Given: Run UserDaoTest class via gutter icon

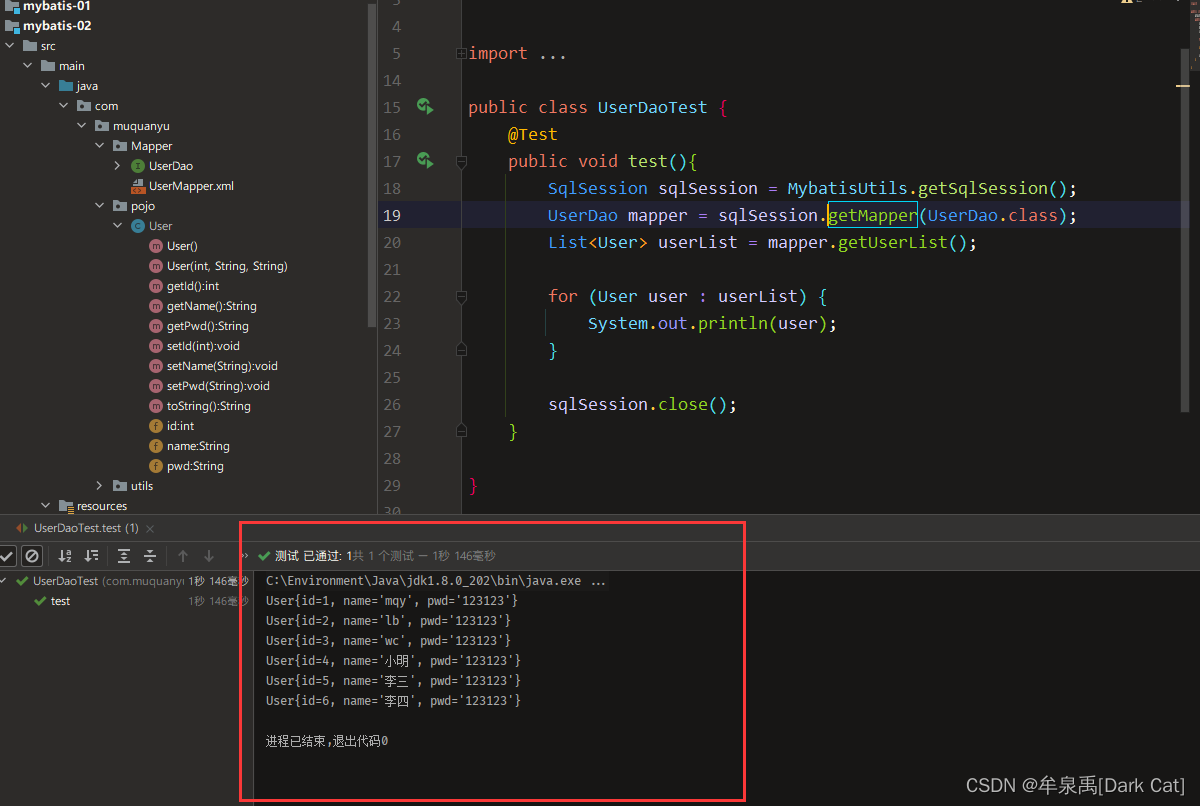Looking at the screenshot, I should [425, 107].
